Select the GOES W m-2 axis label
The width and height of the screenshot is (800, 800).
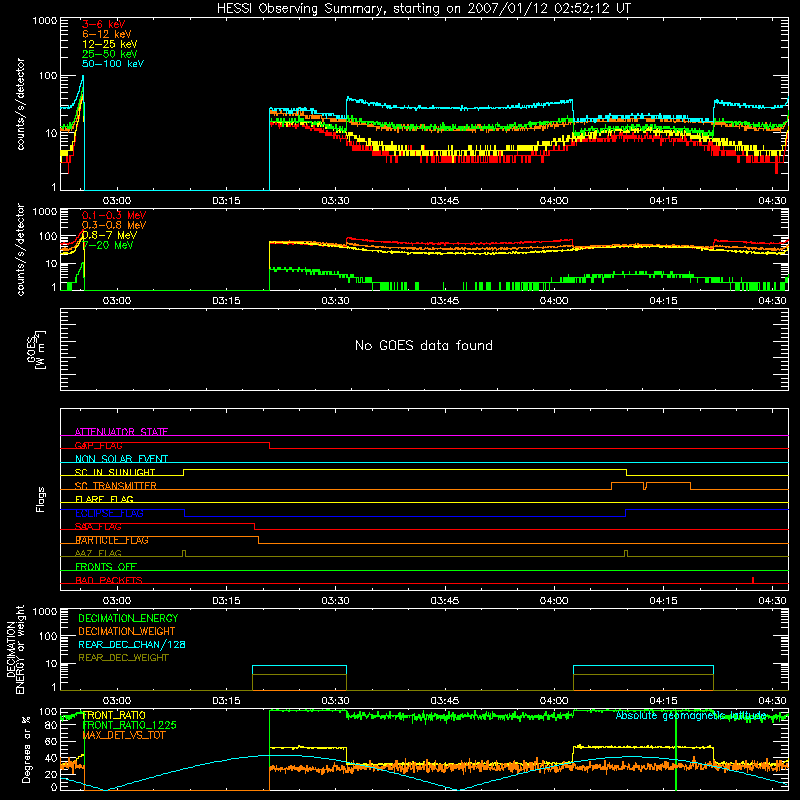[x=35, y=349]
